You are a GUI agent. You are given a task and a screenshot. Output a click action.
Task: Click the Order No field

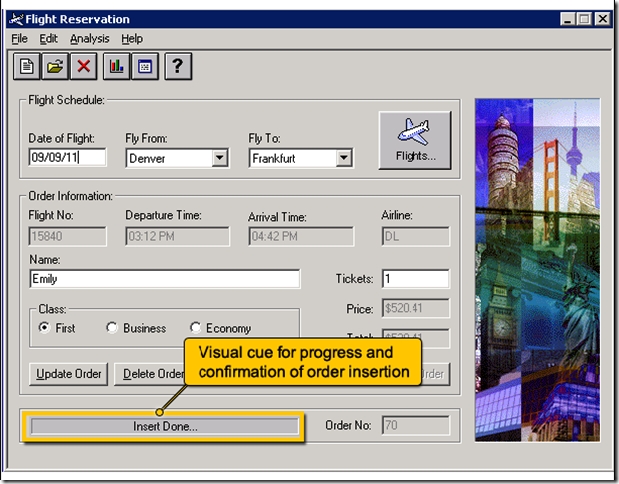415,425
